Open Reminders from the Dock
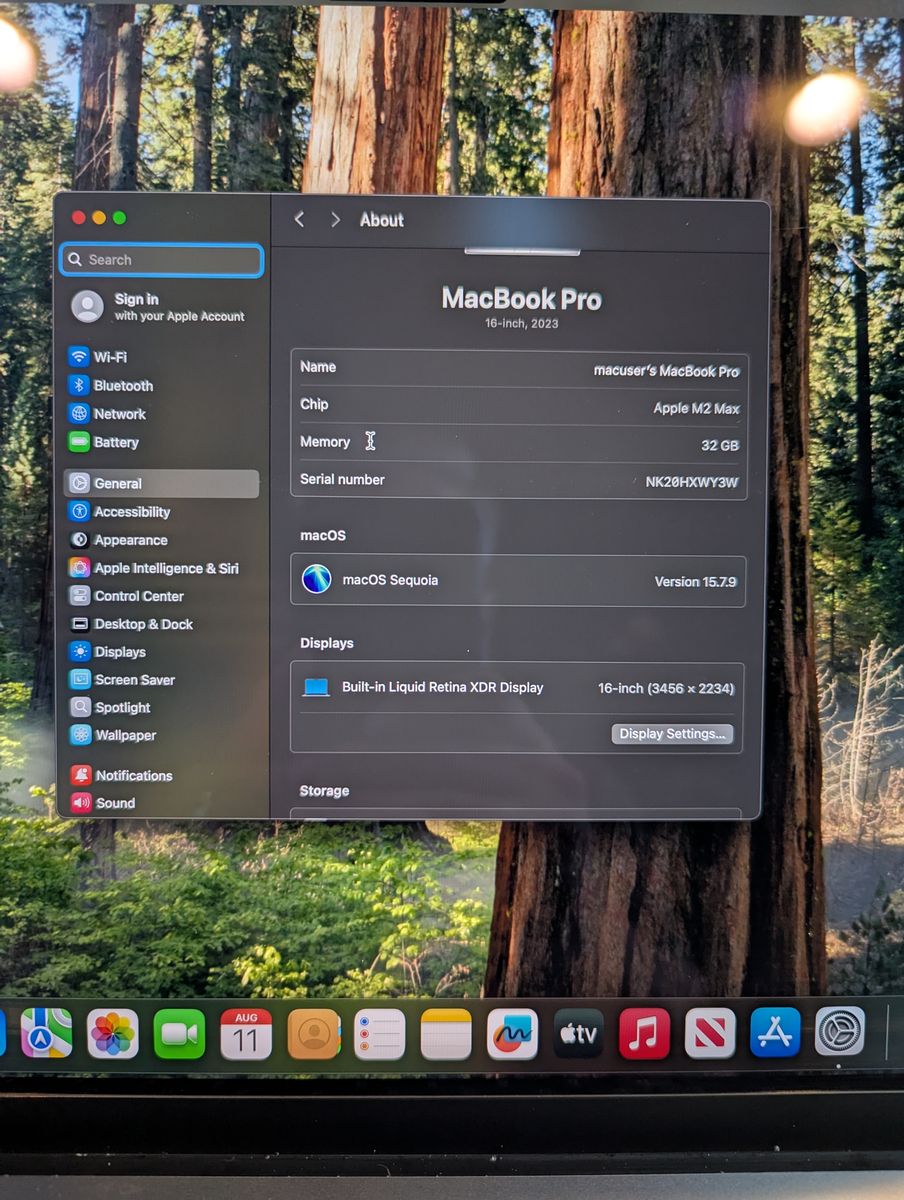 click(380, 1033)
